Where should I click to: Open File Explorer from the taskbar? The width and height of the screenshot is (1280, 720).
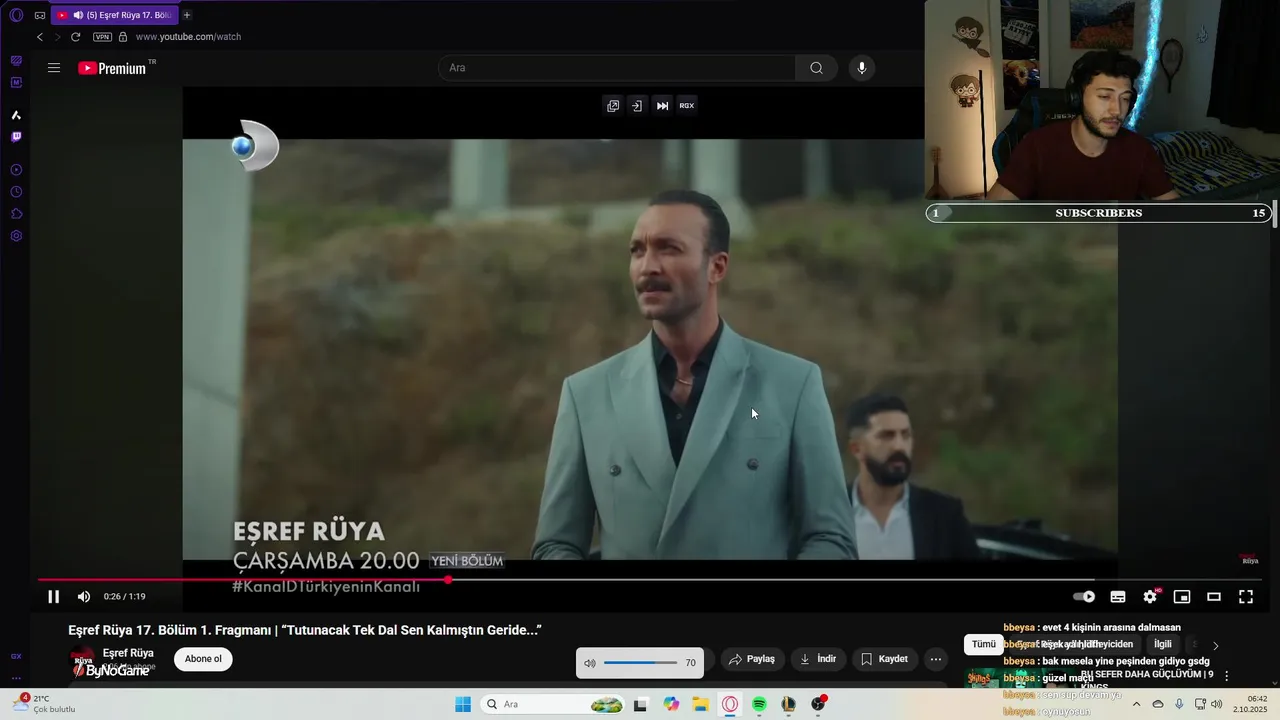tap(701, 705)
